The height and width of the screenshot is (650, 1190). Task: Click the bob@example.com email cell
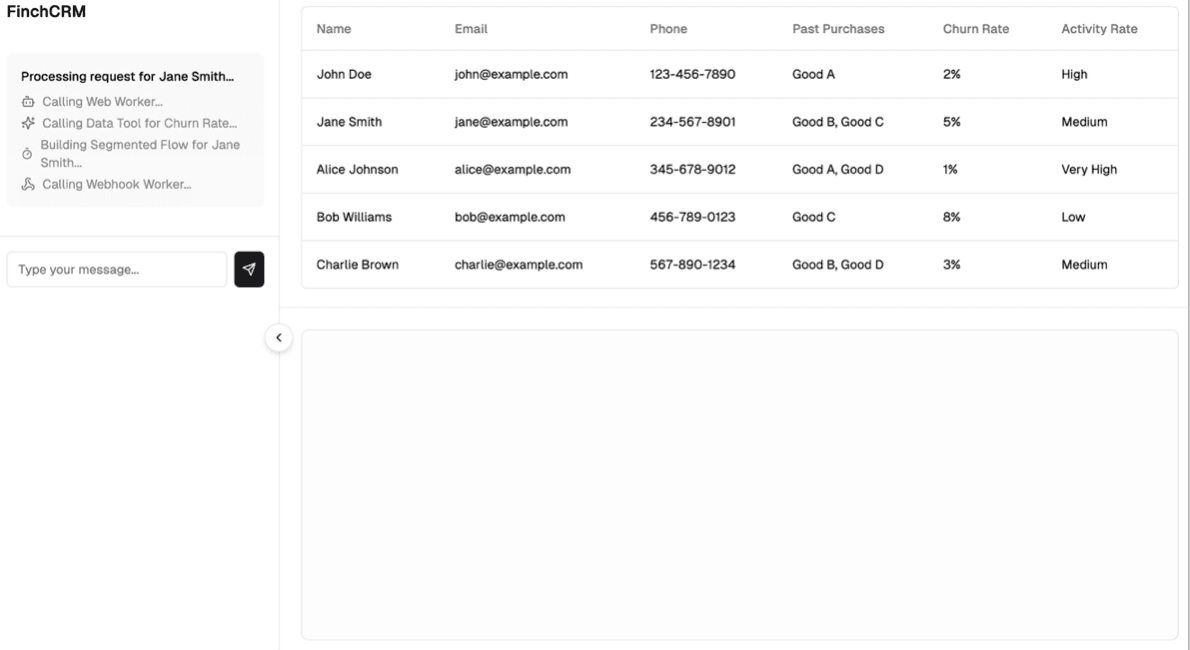pos(510,217)
